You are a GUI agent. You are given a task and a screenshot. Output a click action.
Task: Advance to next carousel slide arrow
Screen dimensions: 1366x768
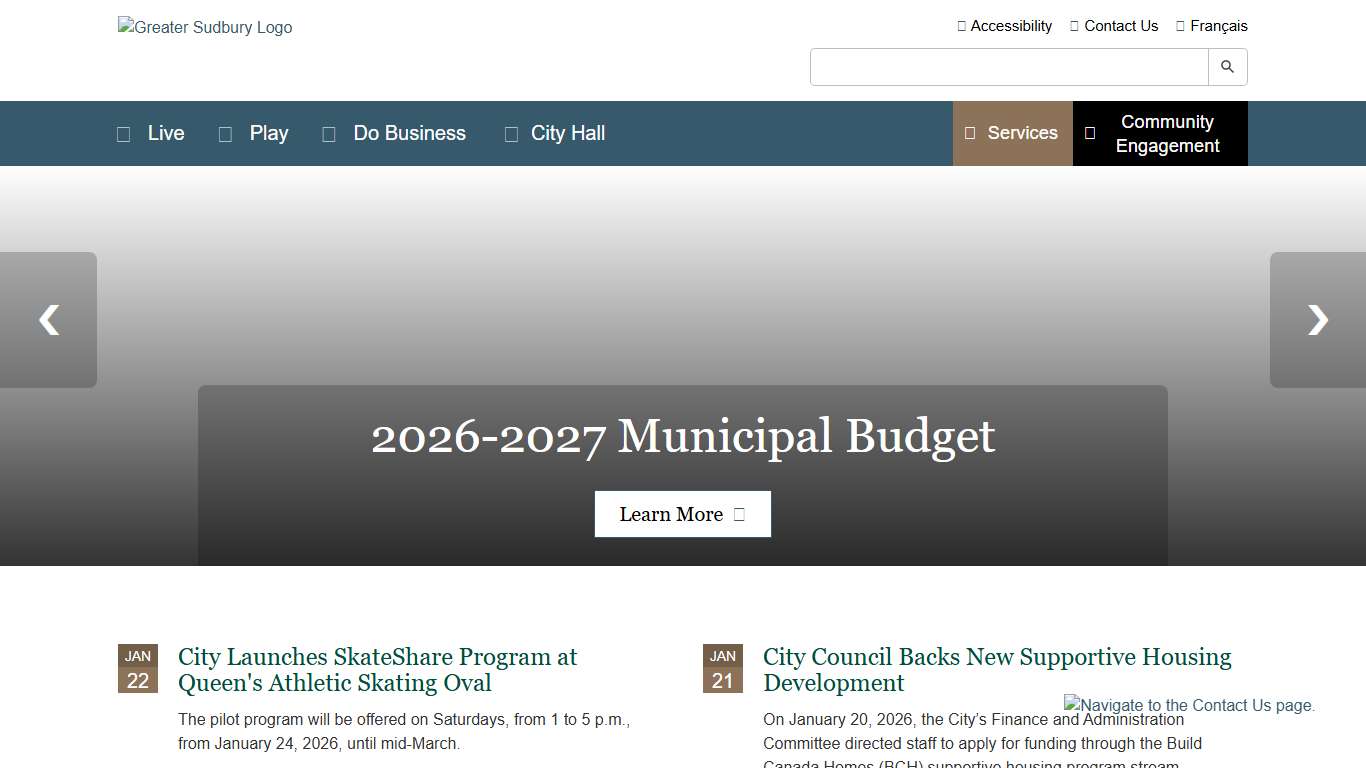click(x=1317, y=320)
